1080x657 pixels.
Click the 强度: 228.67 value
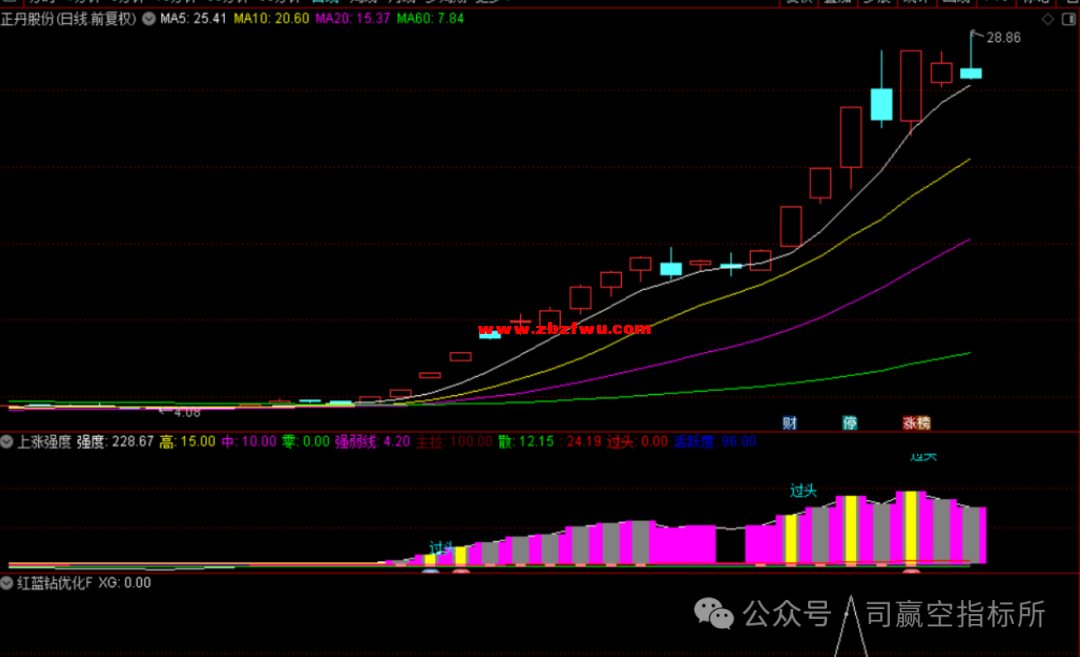pos(115,442)
